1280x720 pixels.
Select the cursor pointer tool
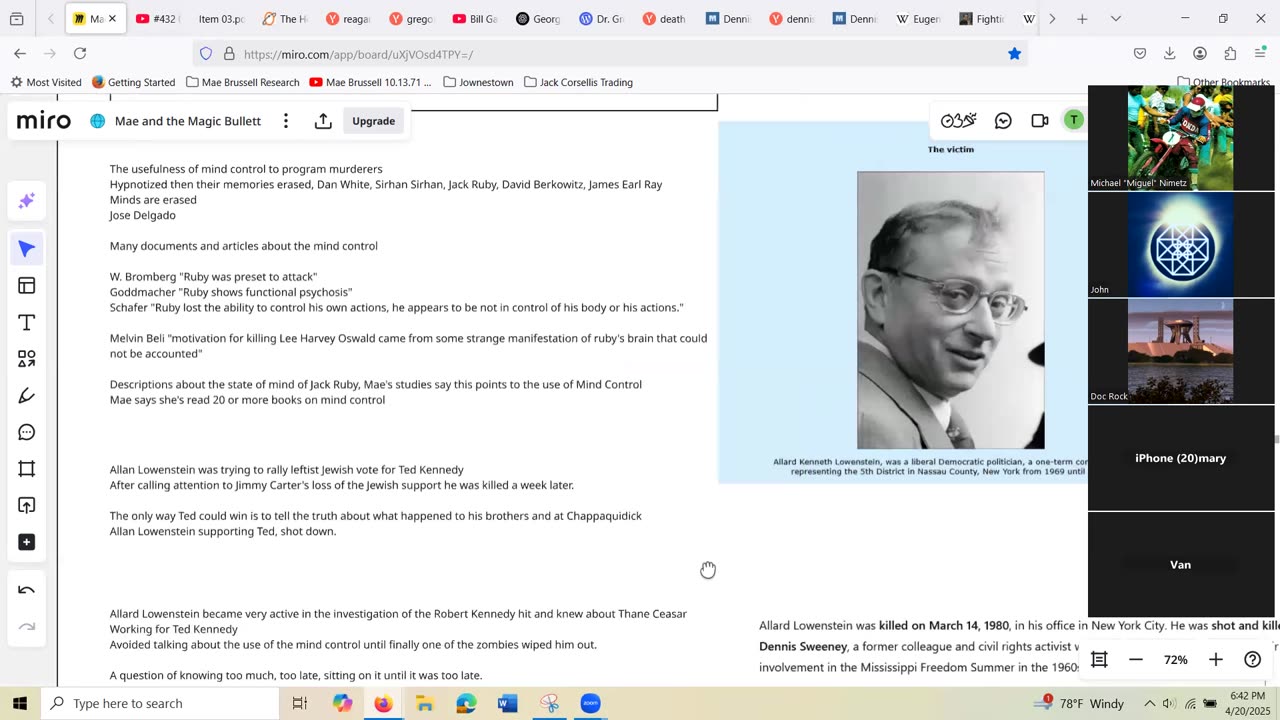pos(27,249)
